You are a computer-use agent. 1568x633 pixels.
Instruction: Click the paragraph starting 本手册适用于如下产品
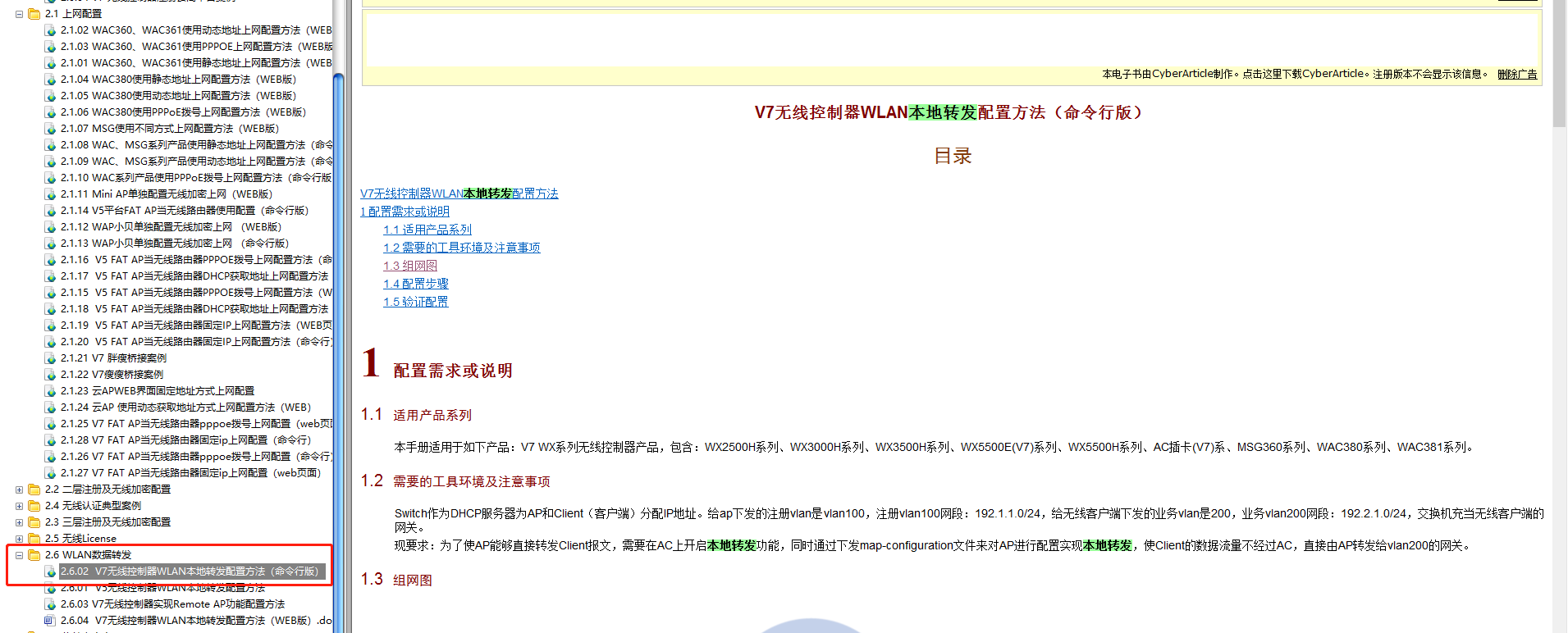click(936, 447)
